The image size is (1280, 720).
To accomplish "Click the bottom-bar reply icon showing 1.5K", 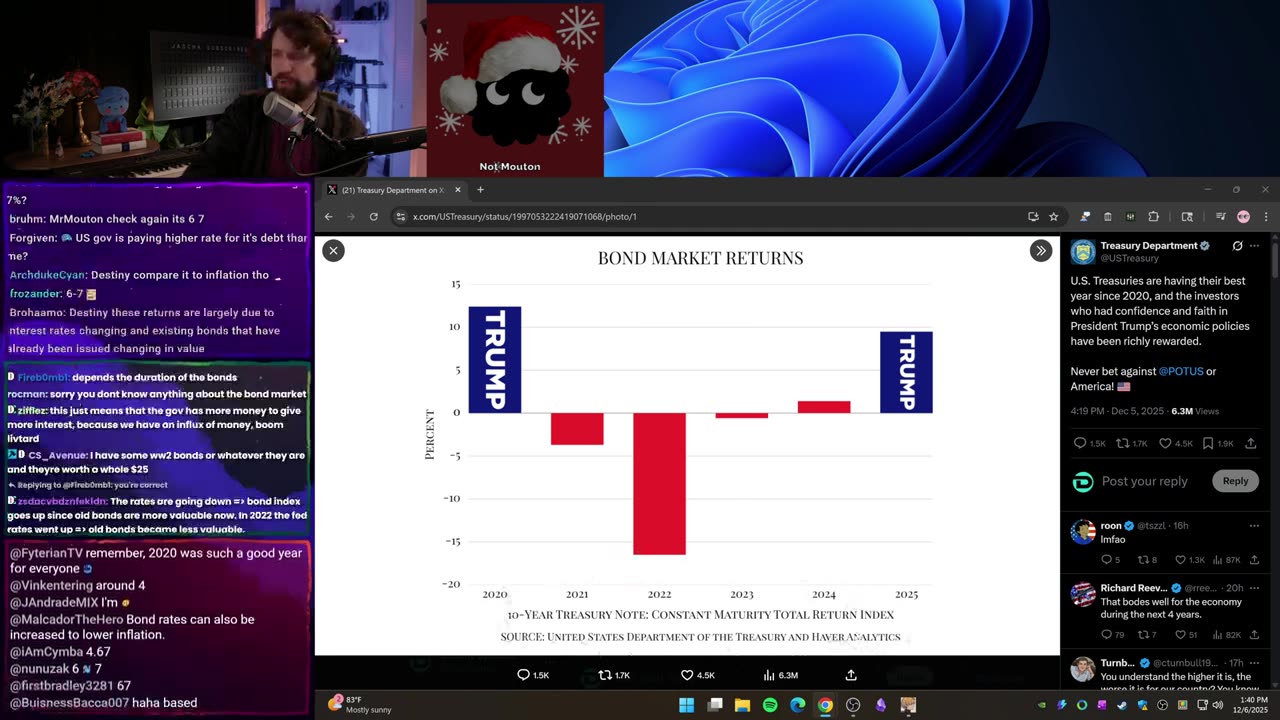I will [x=523, y=675].
